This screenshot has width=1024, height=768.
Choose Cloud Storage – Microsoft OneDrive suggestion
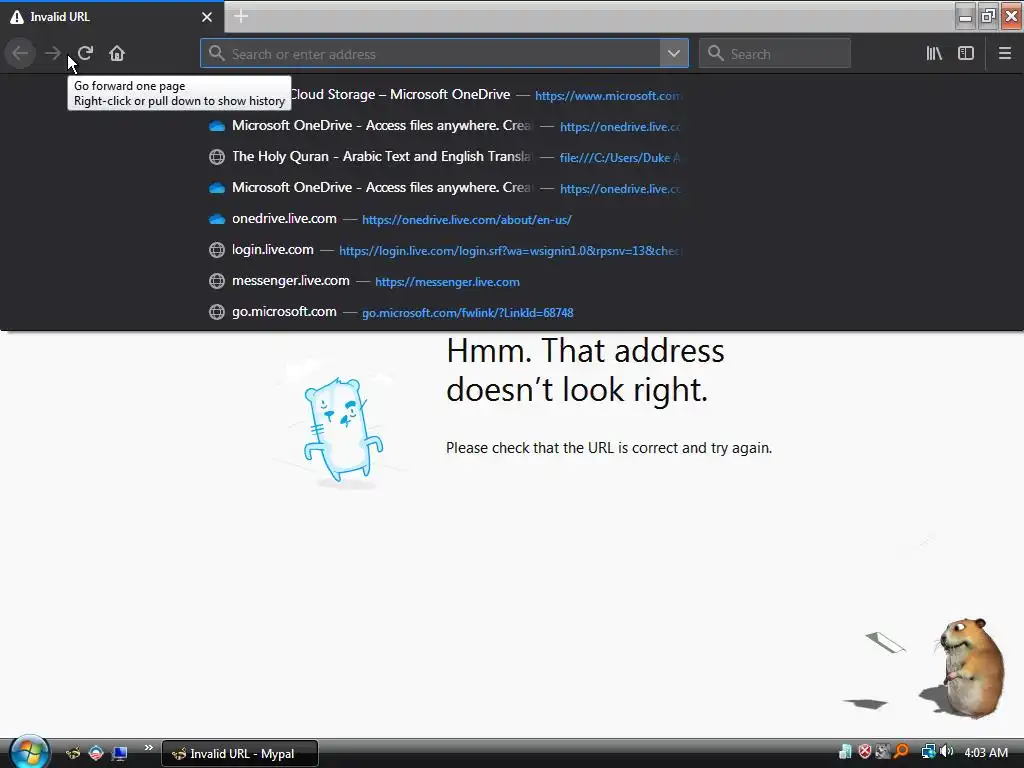pos(444,95)
